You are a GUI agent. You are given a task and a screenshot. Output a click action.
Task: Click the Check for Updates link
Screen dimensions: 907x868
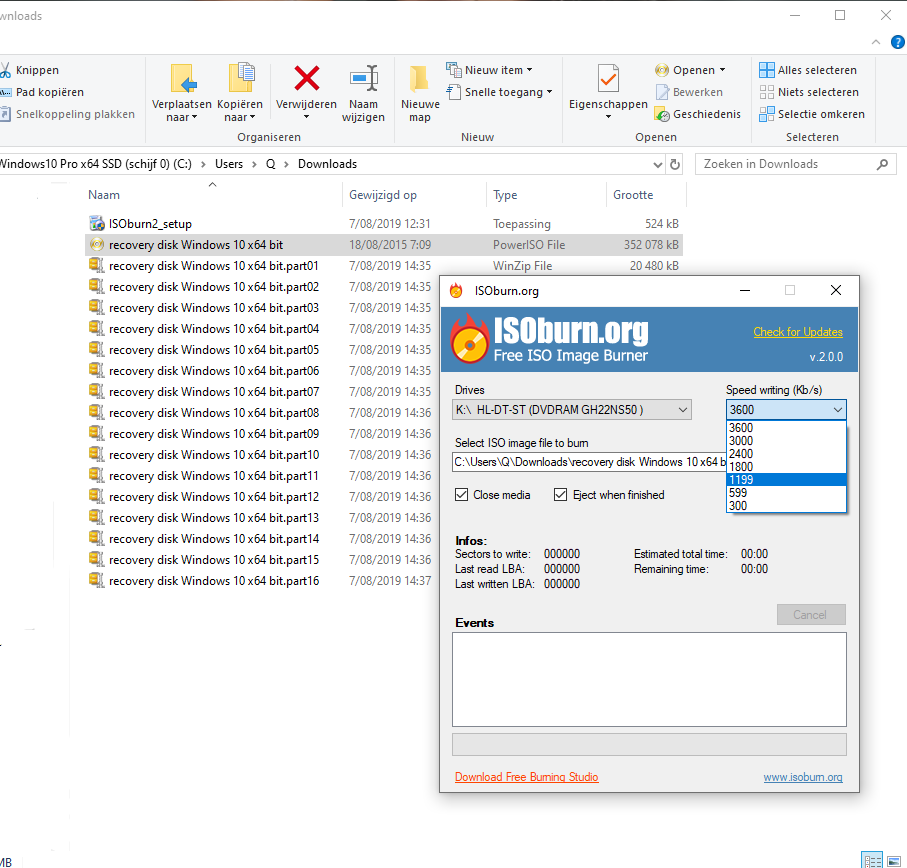click(x=797, y=332)
